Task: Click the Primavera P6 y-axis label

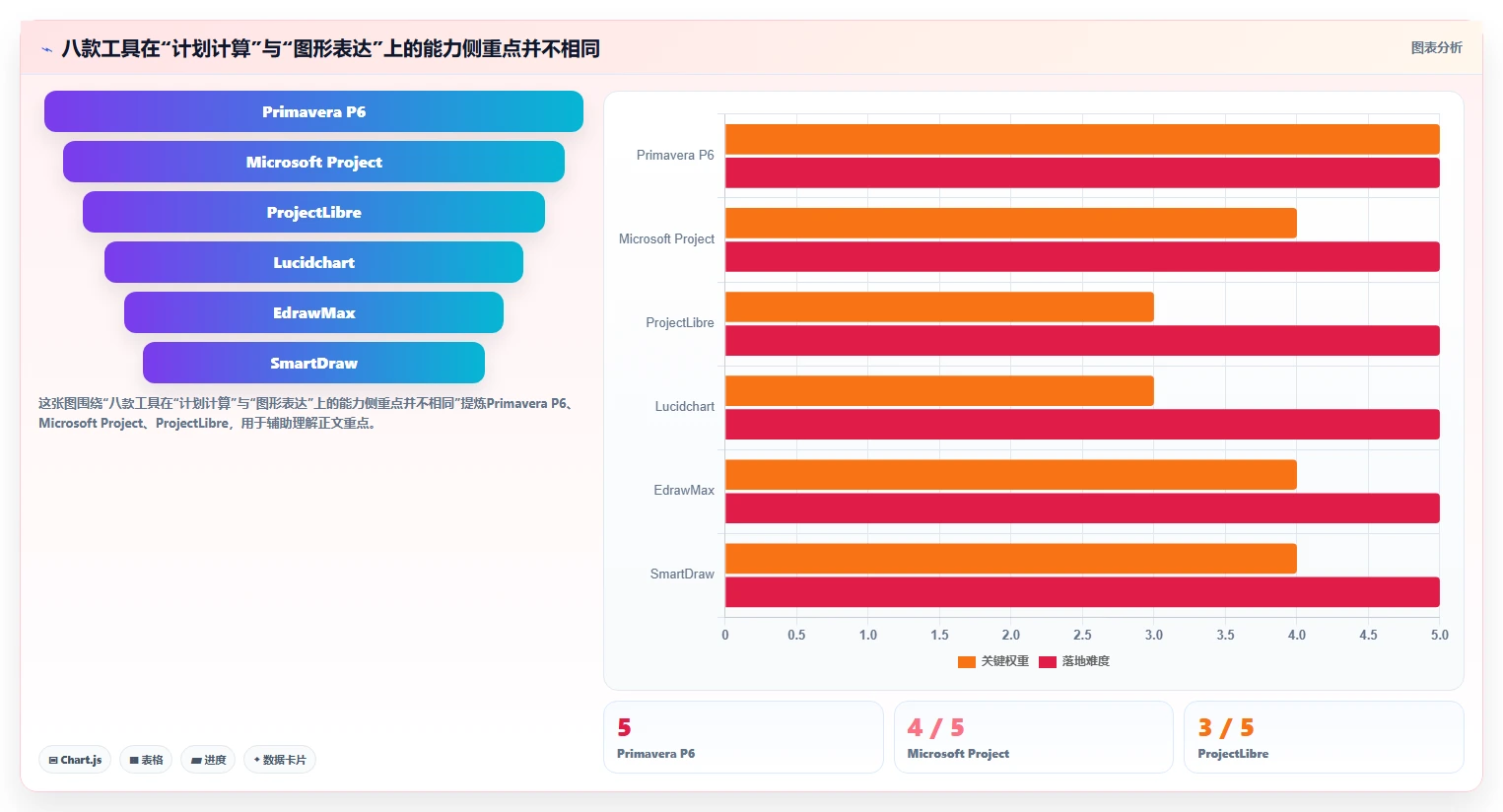Action: [x=675, y=155]
